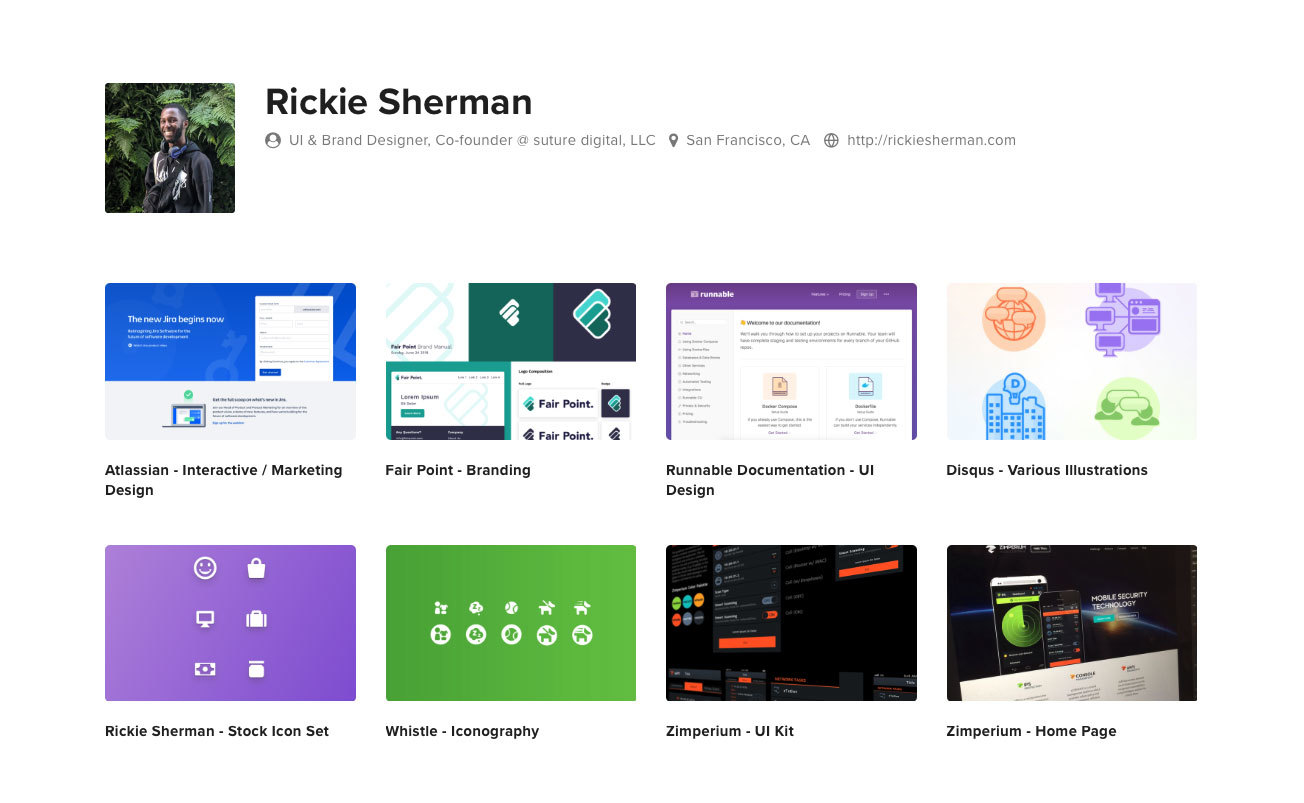Open the Fair Point branding thumbnail
This screenshot has width=1304, height=803.
tap(511, 361)
